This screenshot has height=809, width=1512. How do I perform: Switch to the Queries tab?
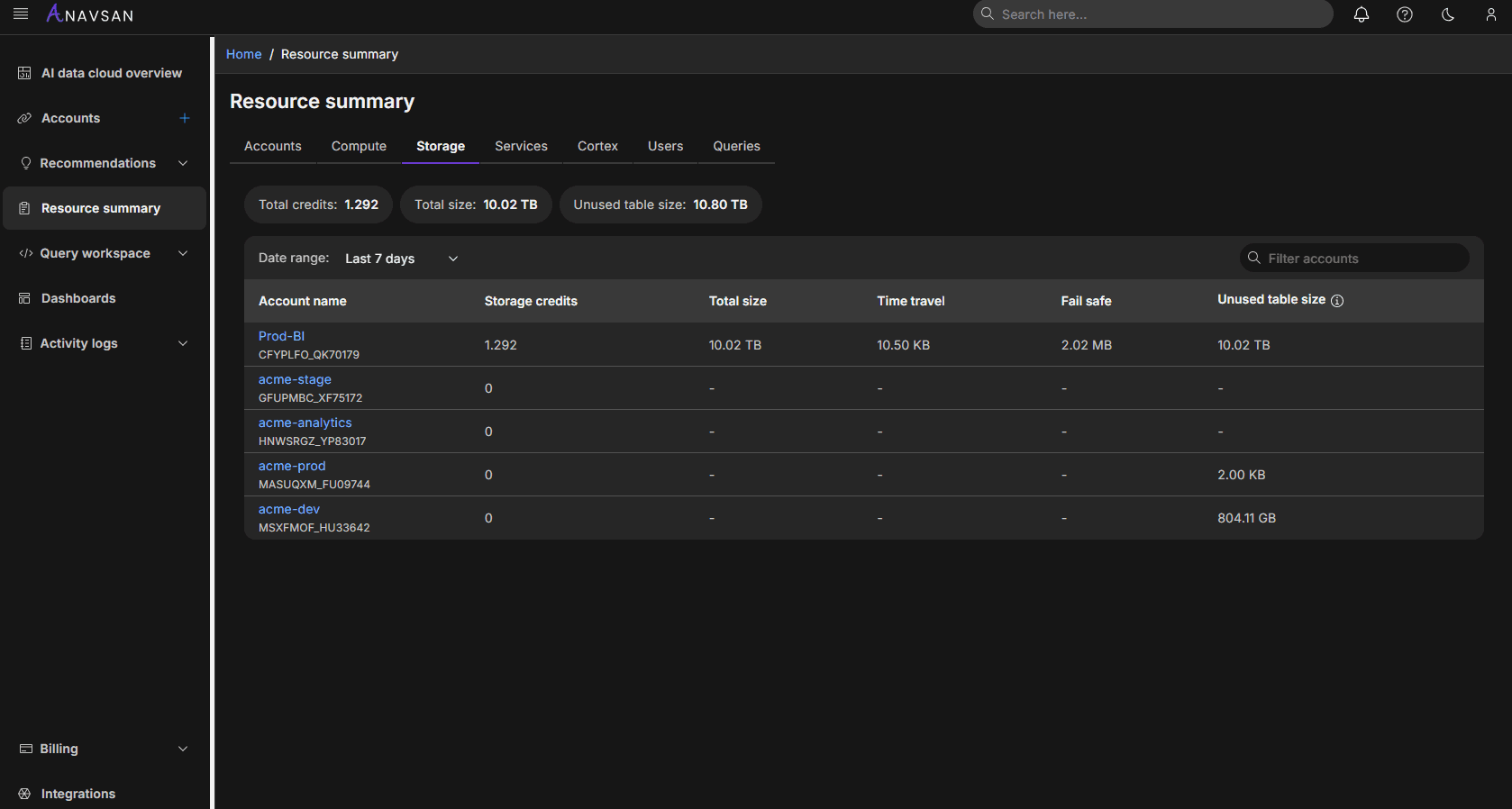(736, 146)
